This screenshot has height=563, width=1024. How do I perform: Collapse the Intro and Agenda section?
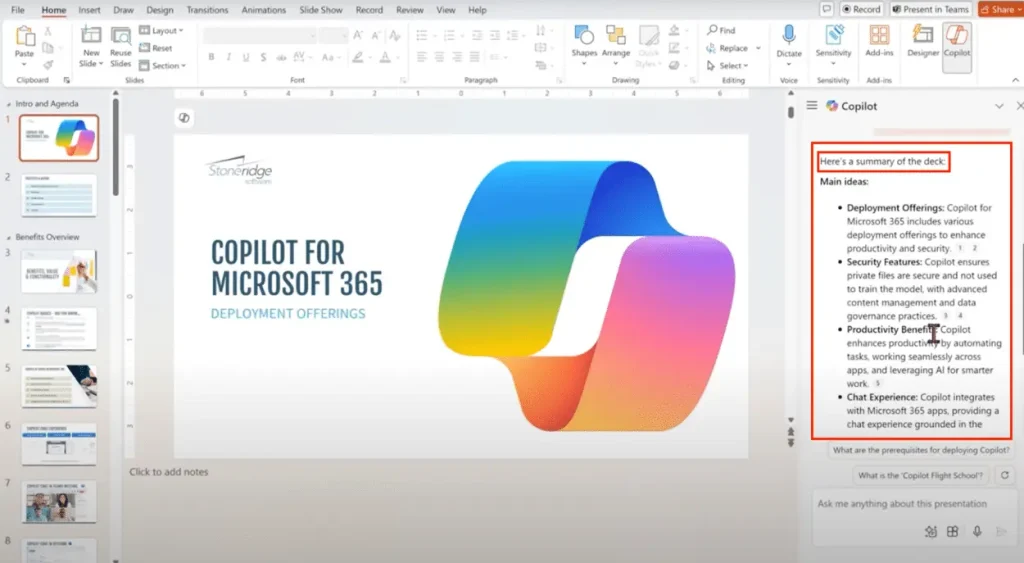[9, 103]
